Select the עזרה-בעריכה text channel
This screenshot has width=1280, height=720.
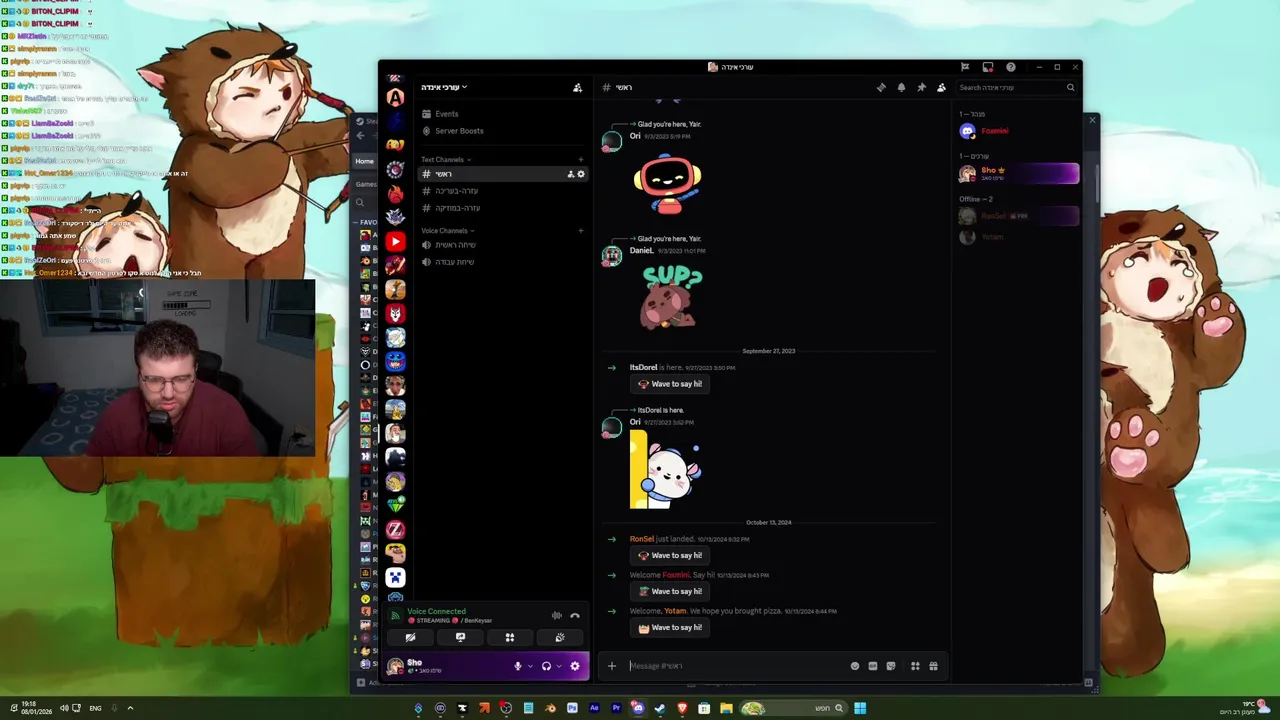click(x=501, y=191)
